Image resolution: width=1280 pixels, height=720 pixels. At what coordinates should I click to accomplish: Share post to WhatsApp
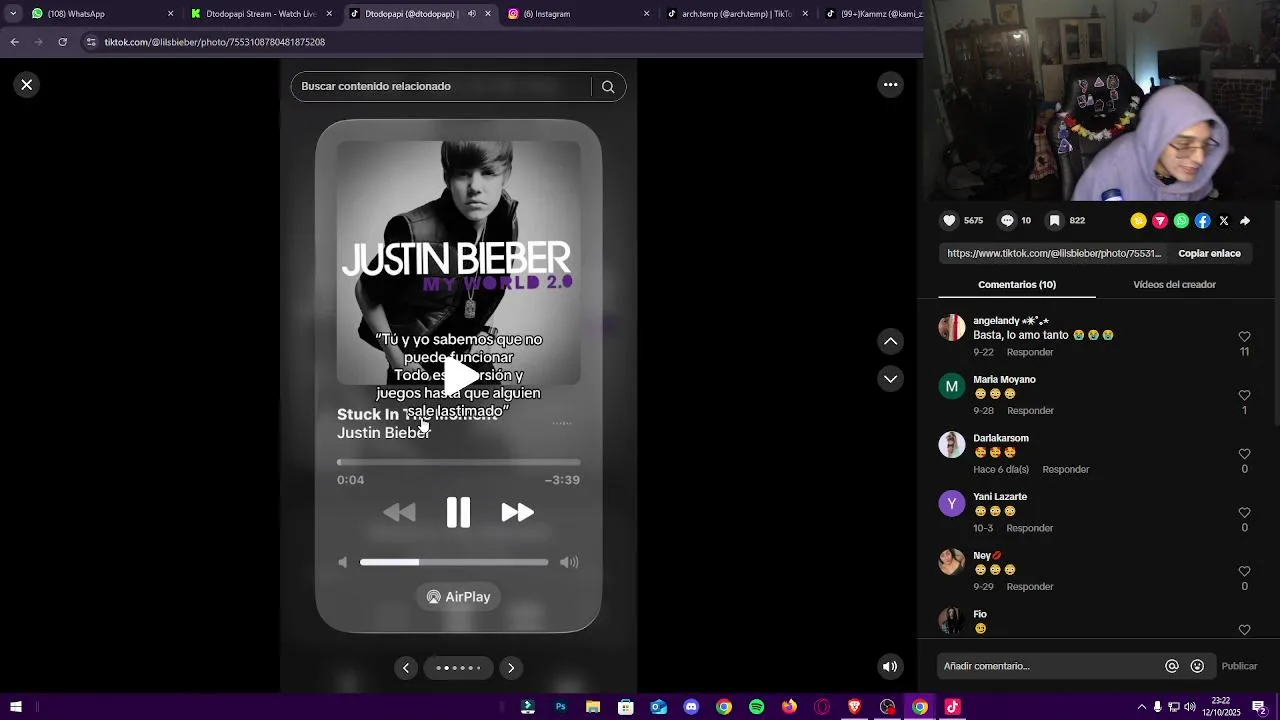[1181, 221]
